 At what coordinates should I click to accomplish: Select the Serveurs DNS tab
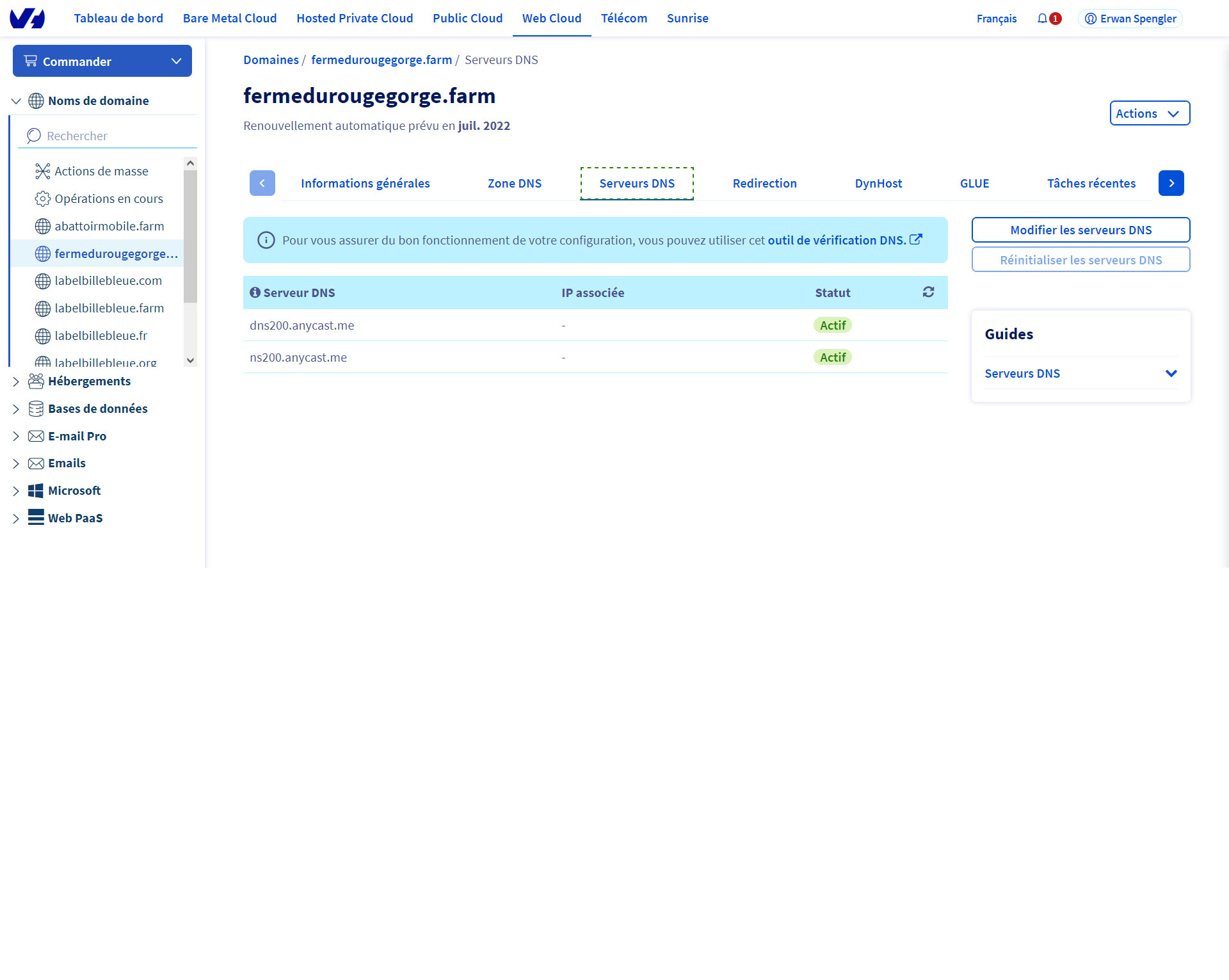click(637, 183)
